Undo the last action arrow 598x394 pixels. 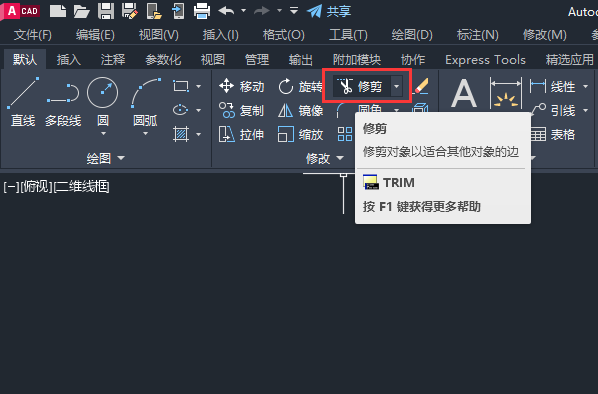point(226,11)
